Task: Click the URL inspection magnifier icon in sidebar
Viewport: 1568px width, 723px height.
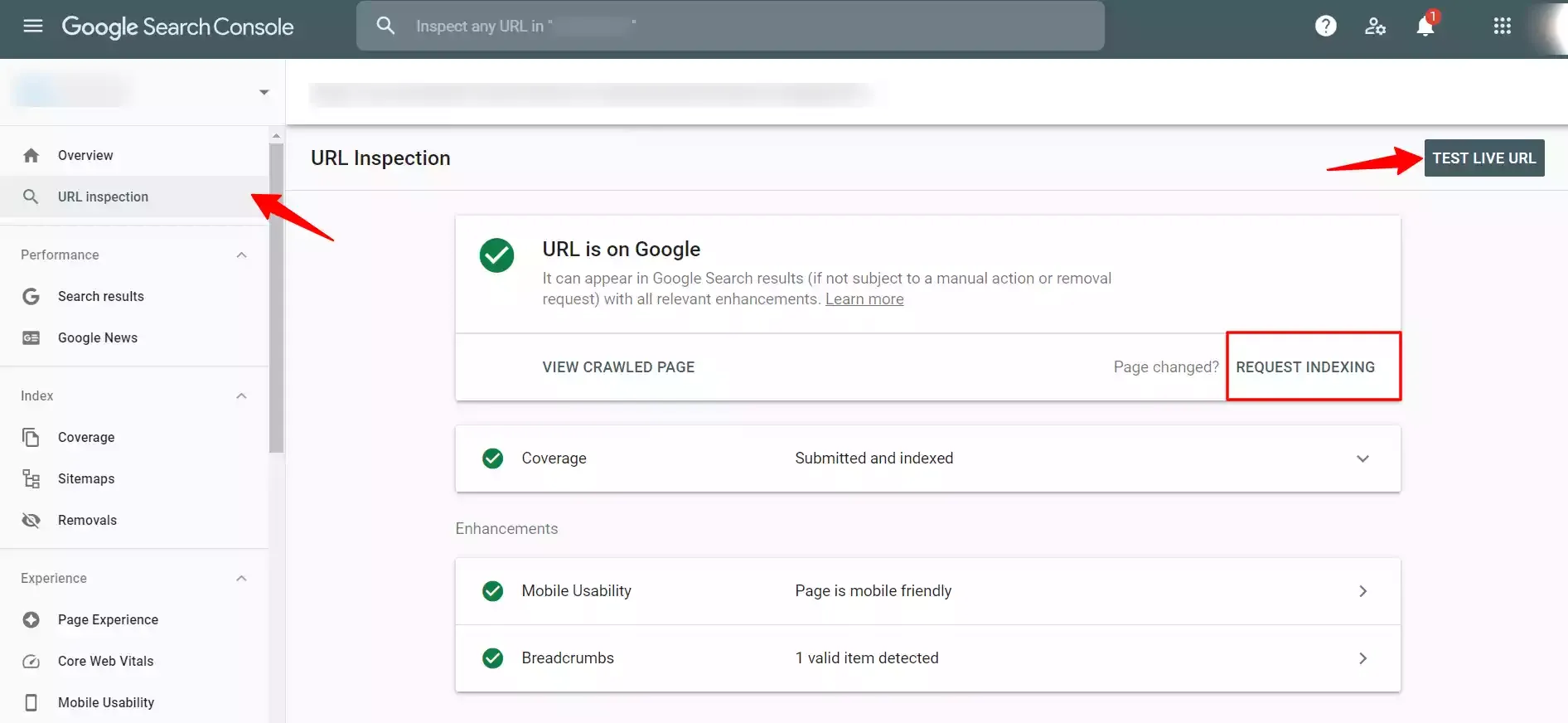Action: [x=31, y=197]
